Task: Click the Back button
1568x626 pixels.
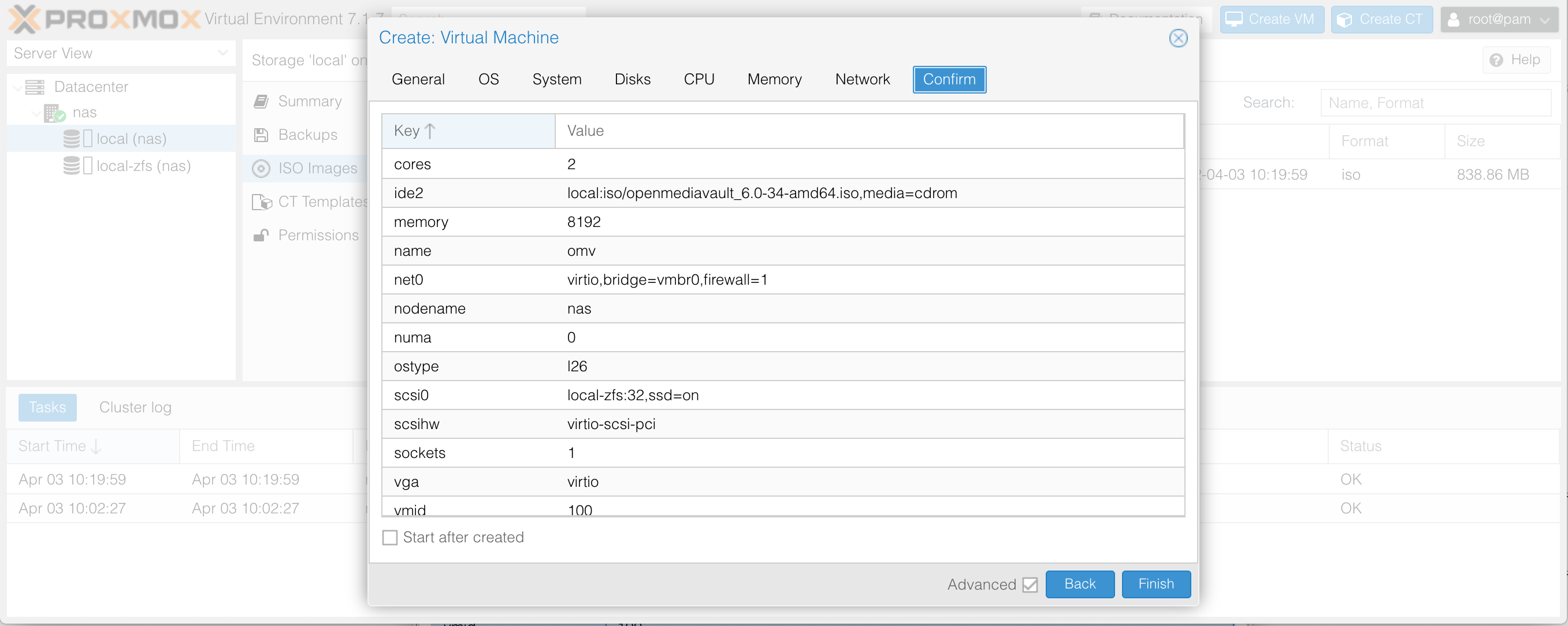Action: pos(1079,584)
